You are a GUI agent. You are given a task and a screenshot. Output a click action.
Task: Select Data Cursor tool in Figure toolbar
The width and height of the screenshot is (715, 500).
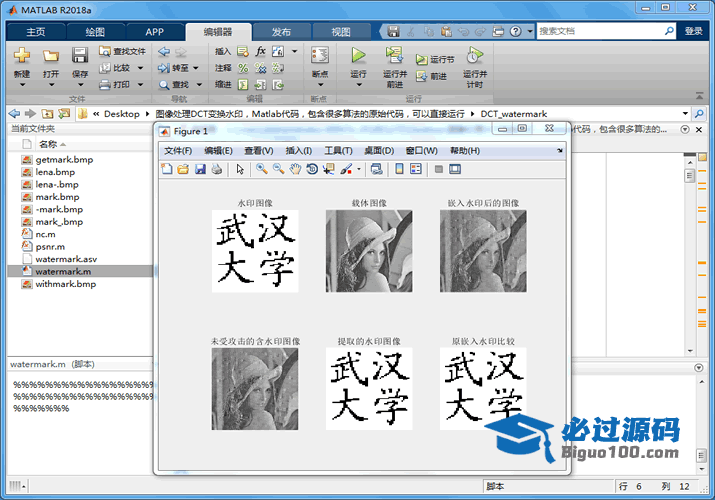pos(328,169)
